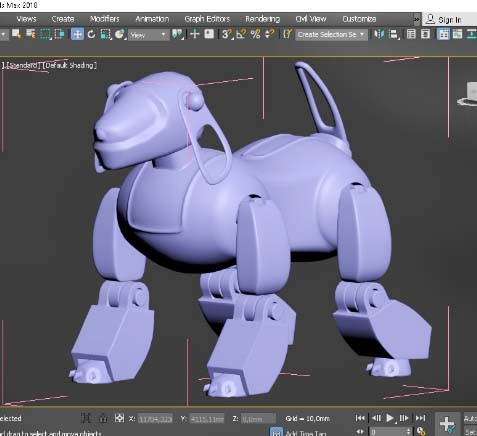Click the Align tool icon
Screen dimensions: 477x436
[x=394, y=34]
